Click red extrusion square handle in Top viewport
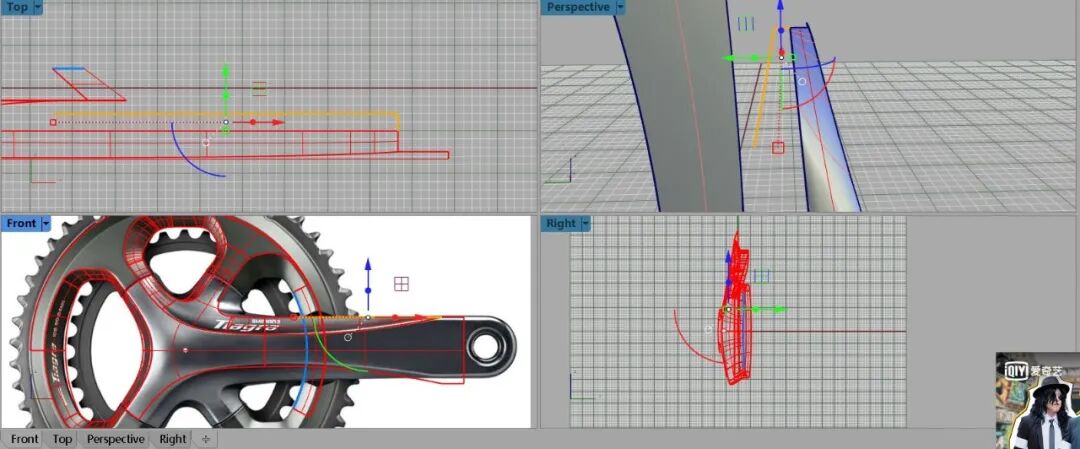 coord(53,122)
